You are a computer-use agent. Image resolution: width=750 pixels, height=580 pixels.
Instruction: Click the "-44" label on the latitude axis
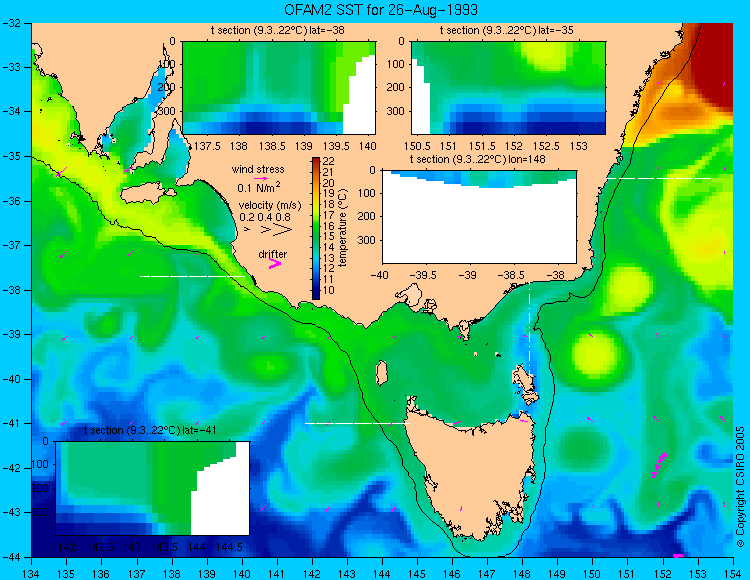point(11,557)
